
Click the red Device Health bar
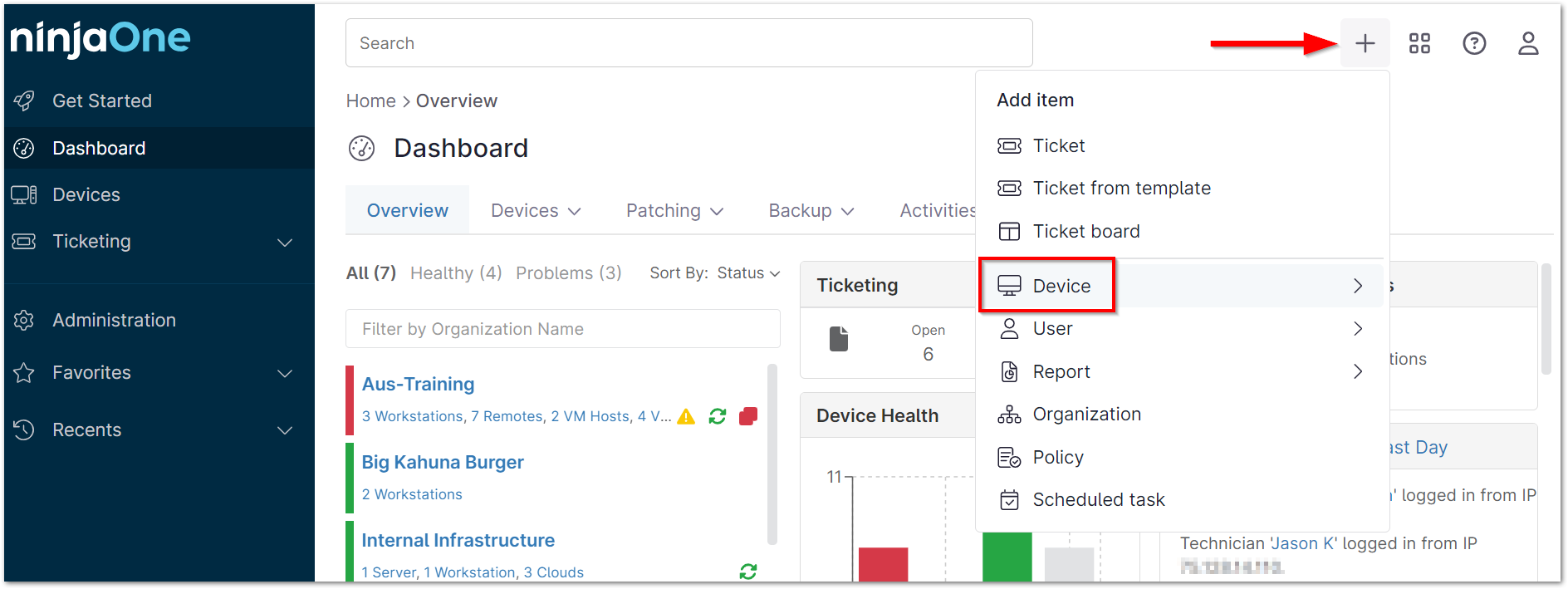coord(882,563)
